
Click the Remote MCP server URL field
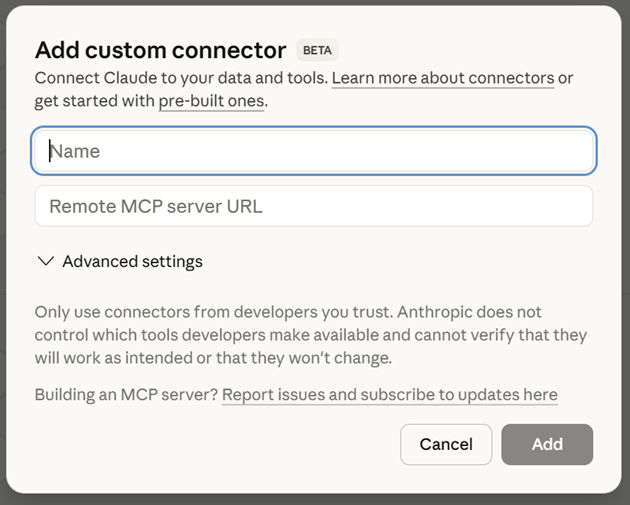(x=314, y=206)
